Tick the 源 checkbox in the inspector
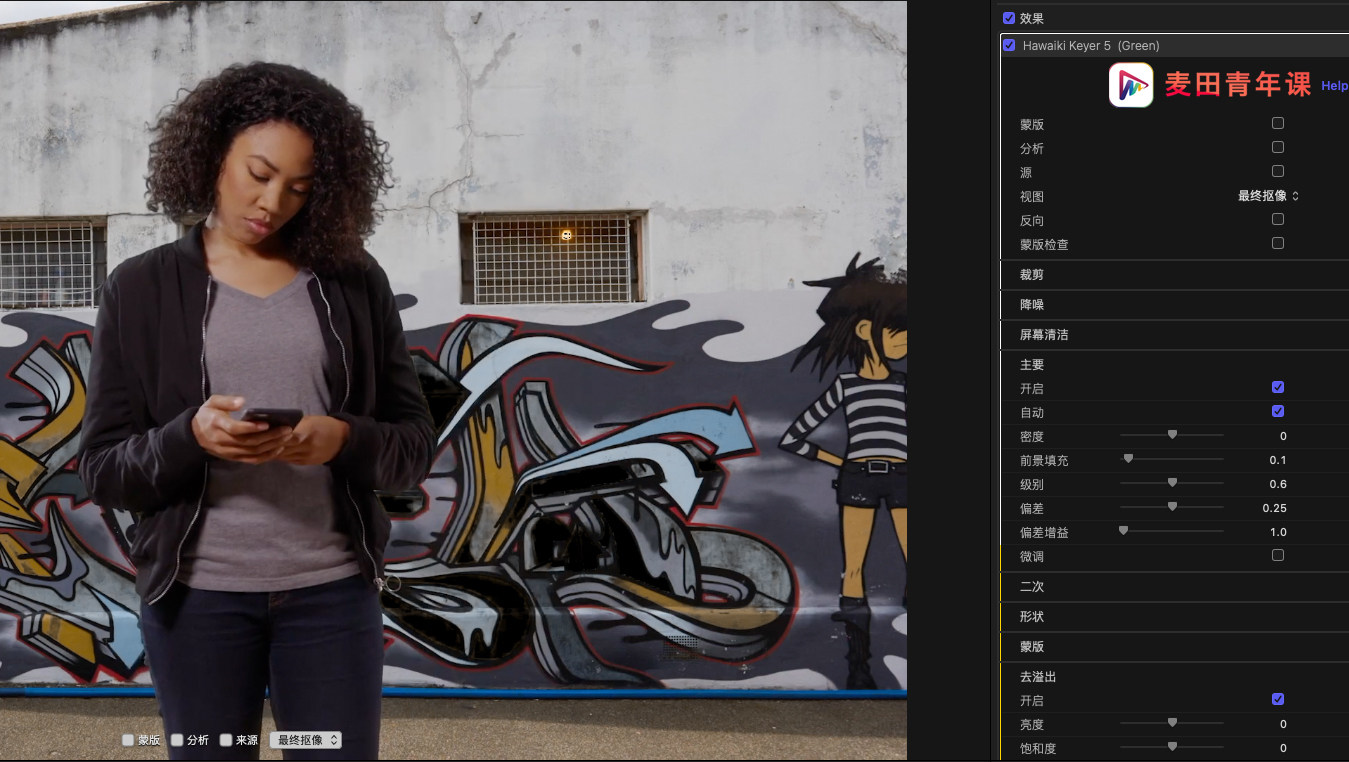 coord(1278,171)
